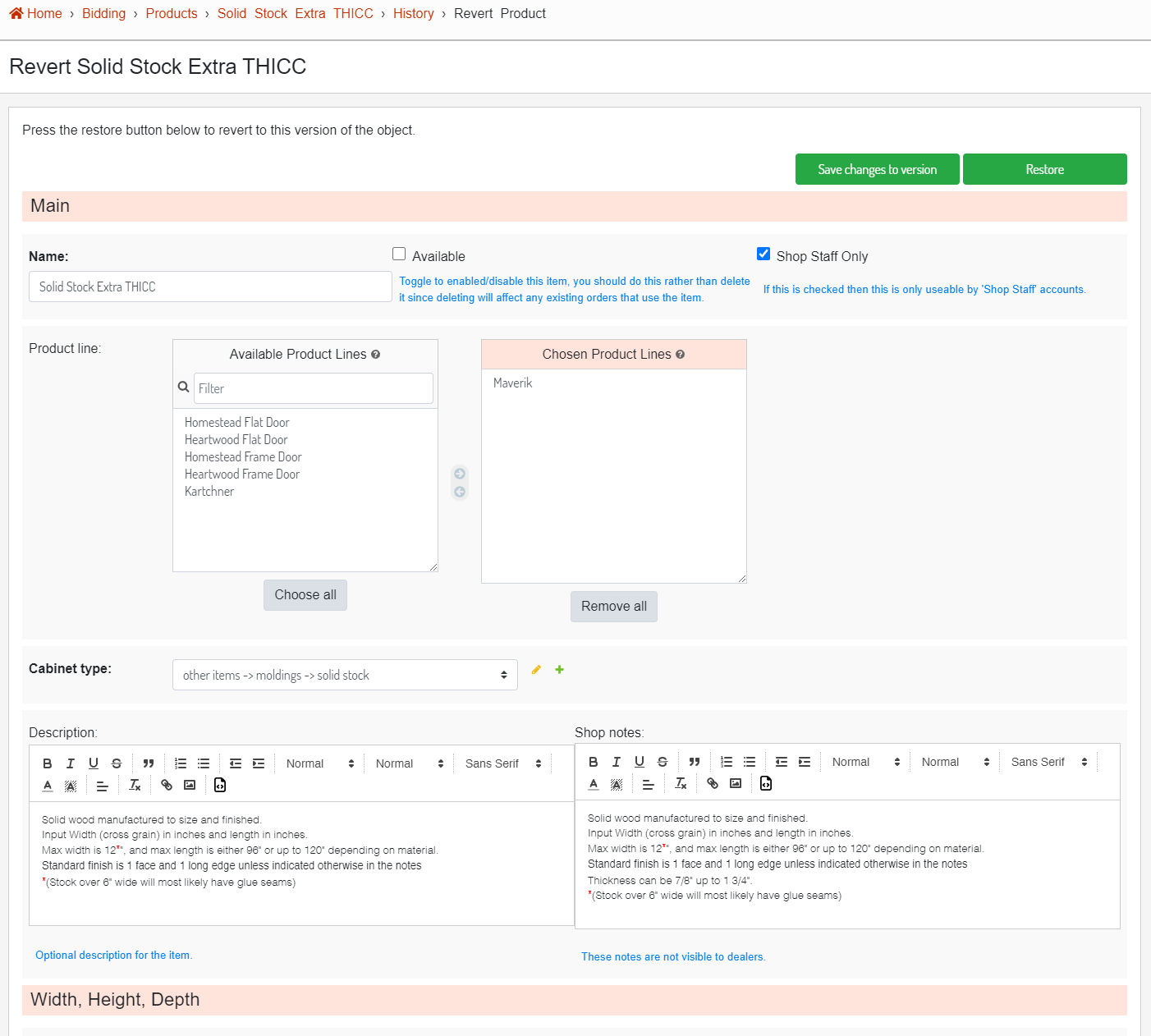Open the Cabinet type dropdown
This screenshot has height=1036, width=1151.
click(x=345, y=675)
